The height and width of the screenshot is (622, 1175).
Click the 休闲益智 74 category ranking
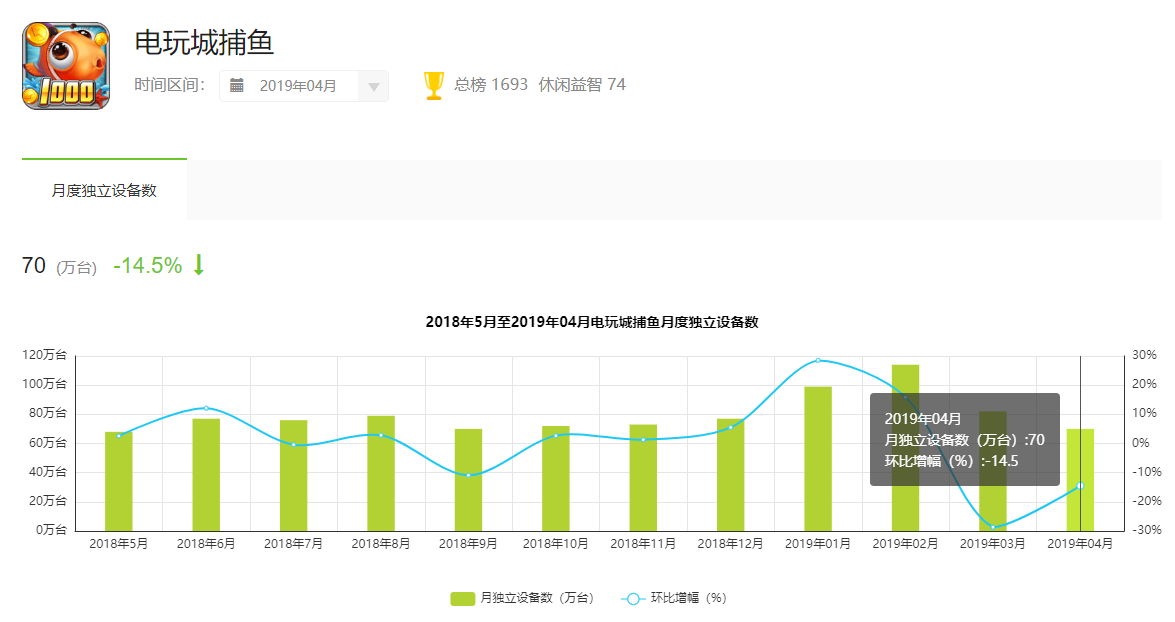[582, 85]
